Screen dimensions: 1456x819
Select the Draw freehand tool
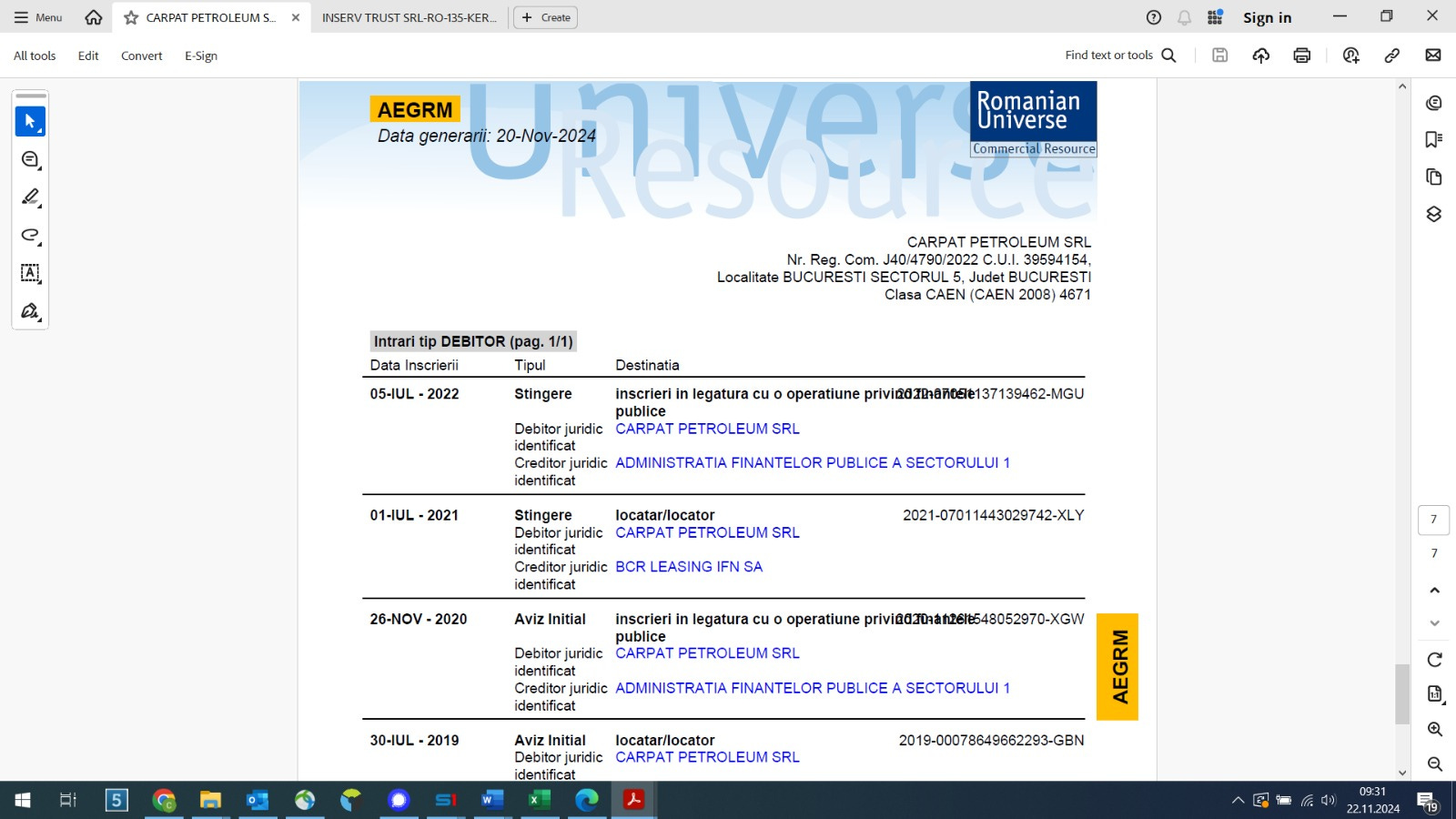pyautogui.click(x=30, y=235)
